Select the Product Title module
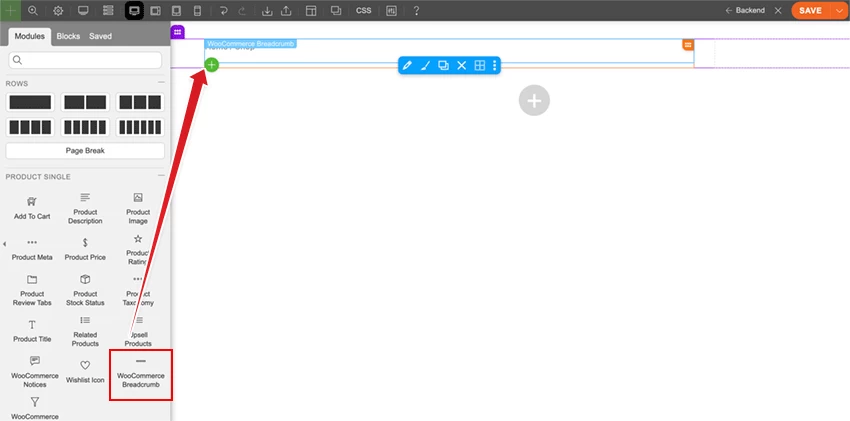Screen dimensions: 850x421 coord(32,332)
